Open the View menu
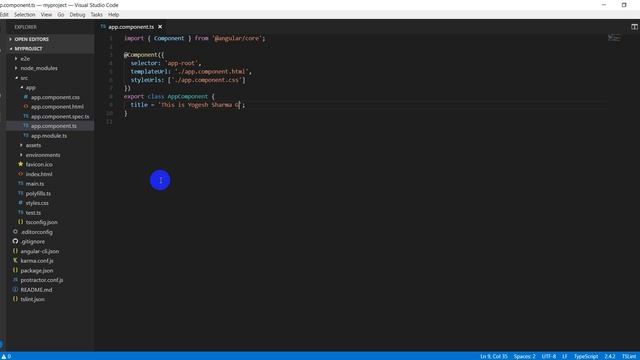 pyautogui.click(x=46, y=15)
